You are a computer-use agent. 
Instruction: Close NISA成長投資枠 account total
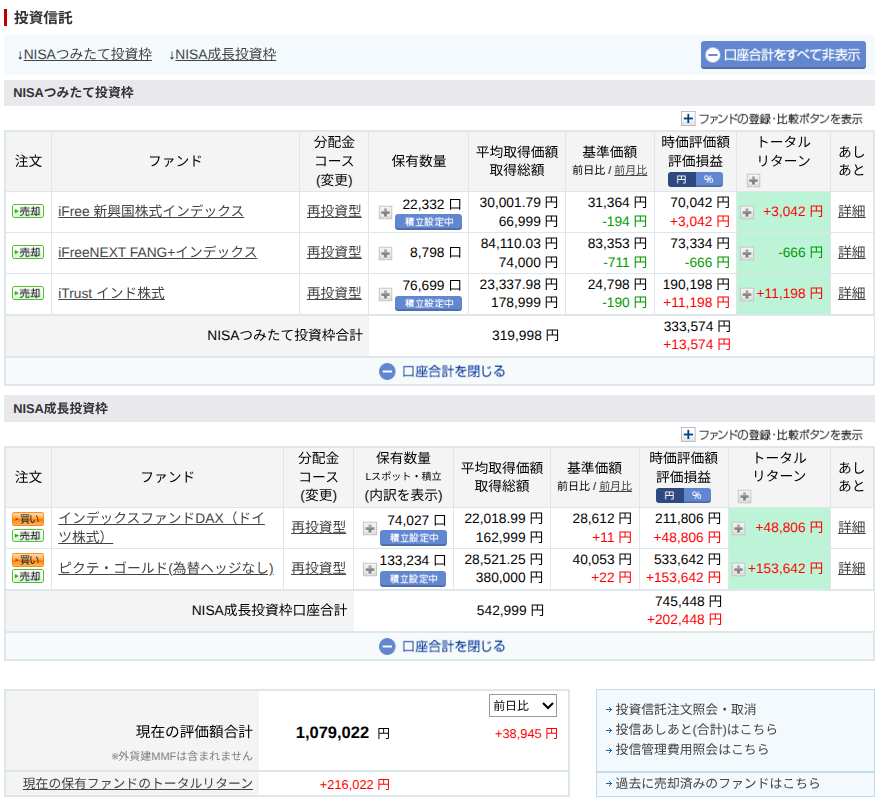click(442, 647)
